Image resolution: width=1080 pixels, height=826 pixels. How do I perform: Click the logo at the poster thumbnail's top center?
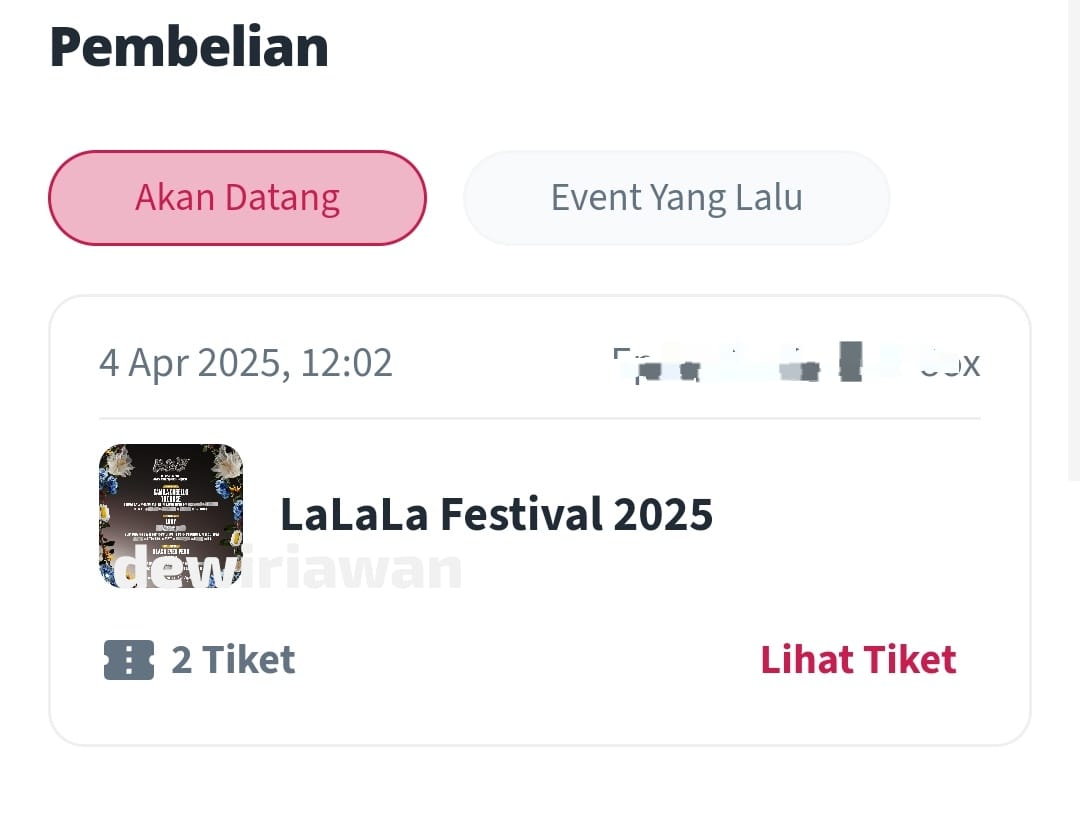pyautogui.click(x=171, y=464)
